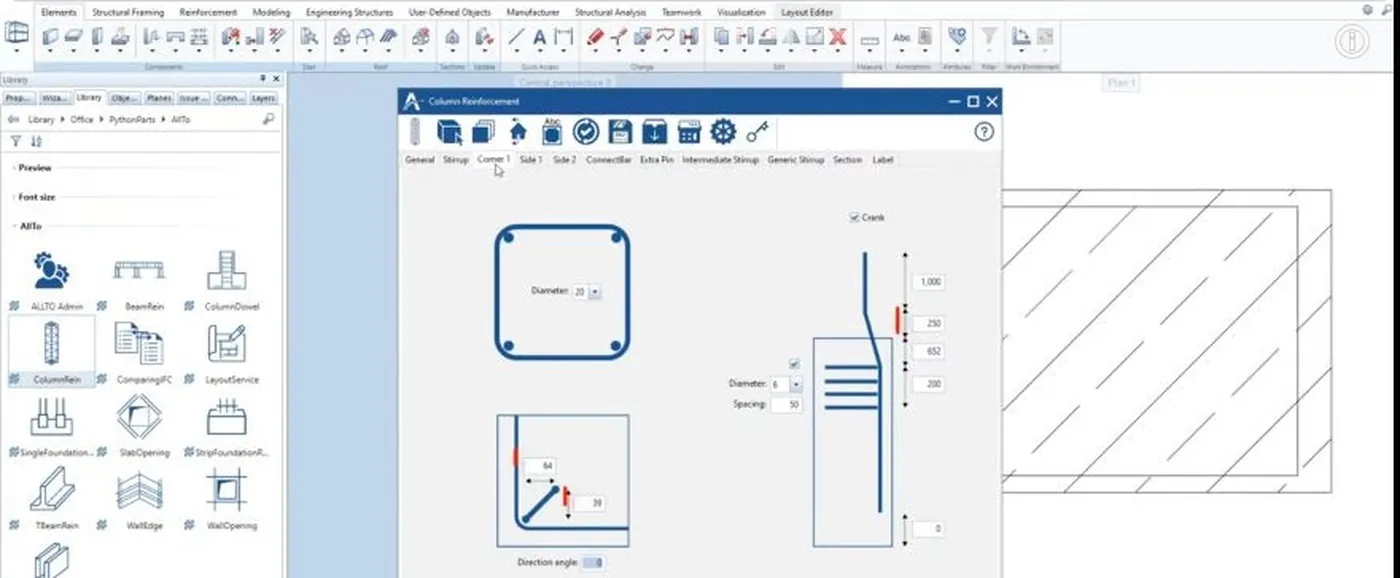This screenshot has height=578, width=1400.
Task: Open dropdown under the top-left building grid icon
Action: click(17, 51)
